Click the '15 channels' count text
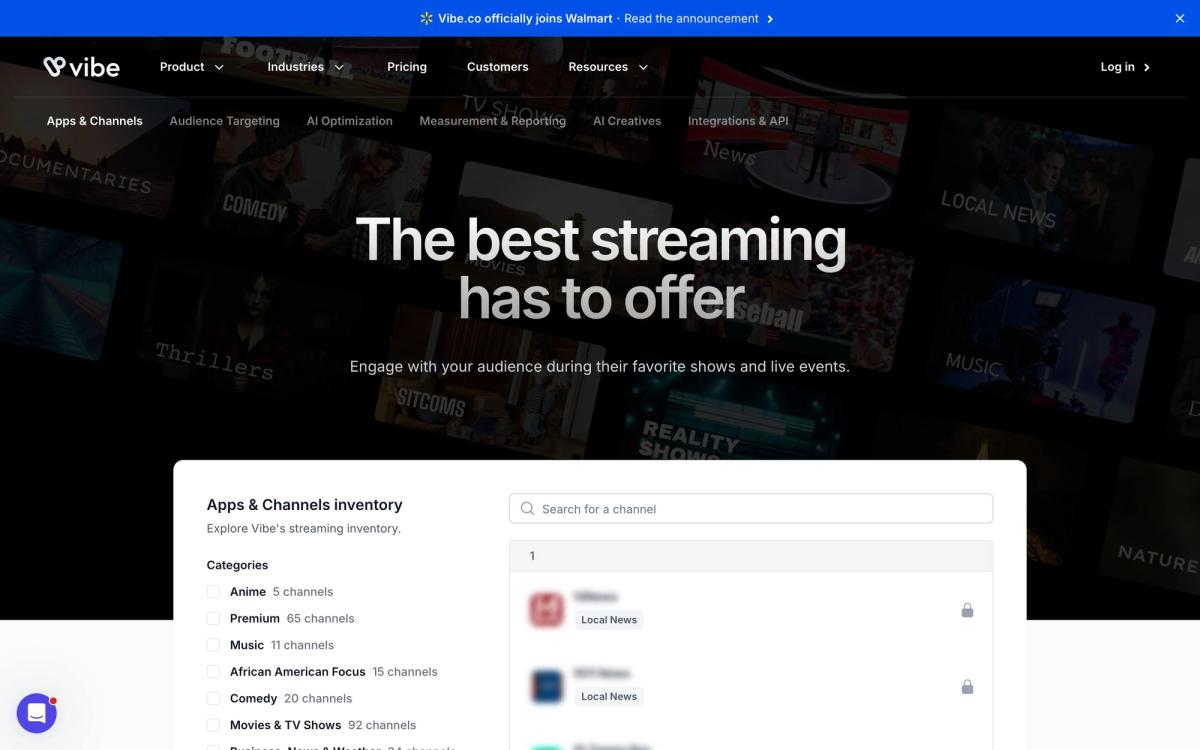1200x750 pixels. 405,671
